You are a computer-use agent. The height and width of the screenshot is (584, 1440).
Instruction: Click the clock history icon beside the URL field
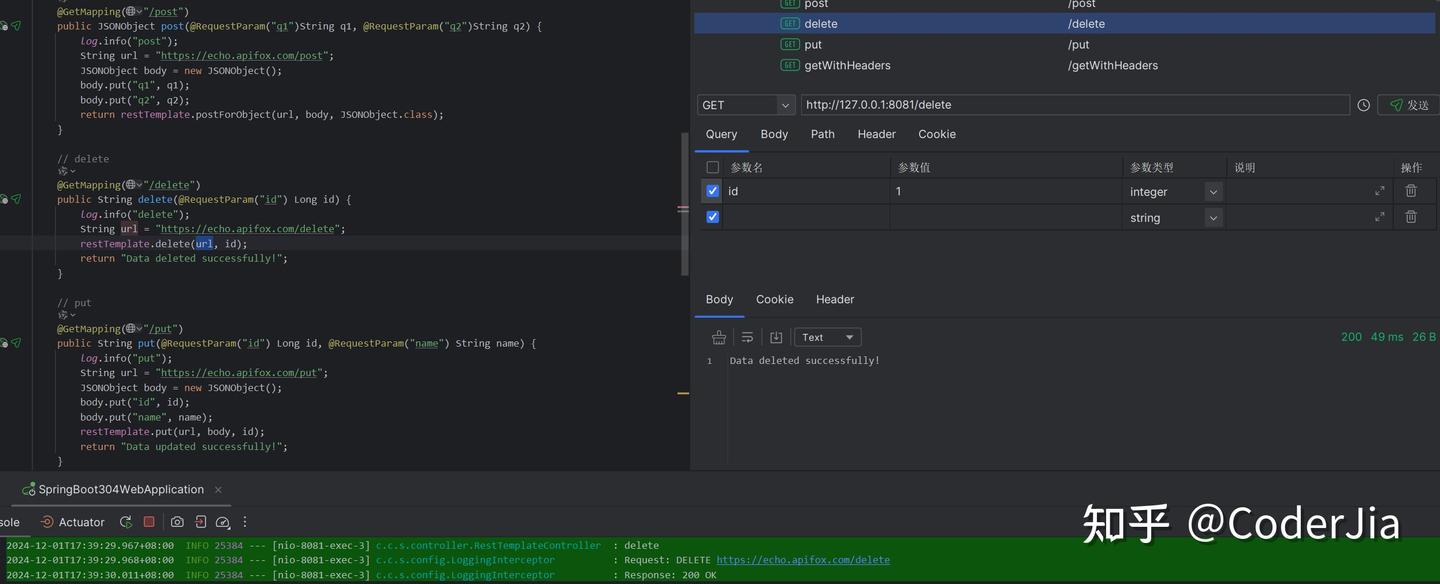[x=1362, y=104]
